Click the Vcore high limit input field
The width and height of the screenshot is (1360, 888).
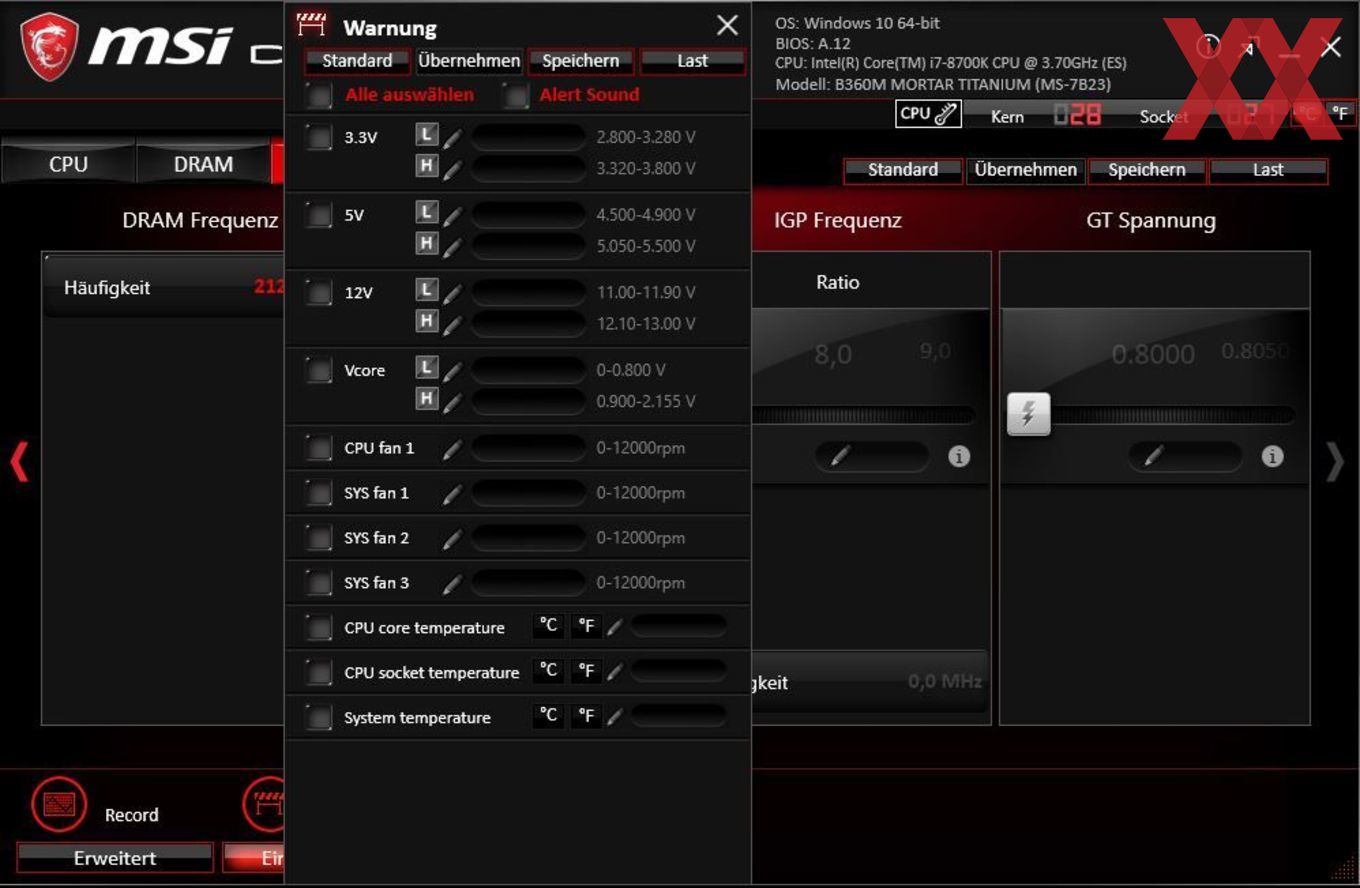click(529, 401)
